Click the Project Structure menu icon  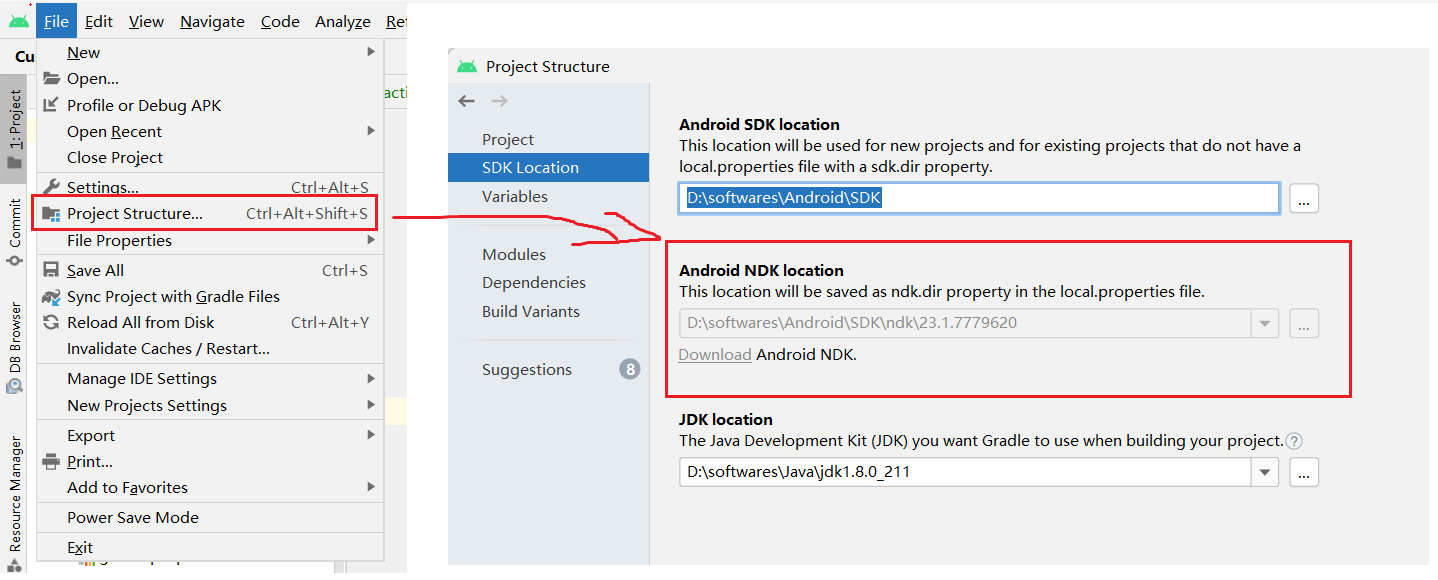tap(52, 214)
